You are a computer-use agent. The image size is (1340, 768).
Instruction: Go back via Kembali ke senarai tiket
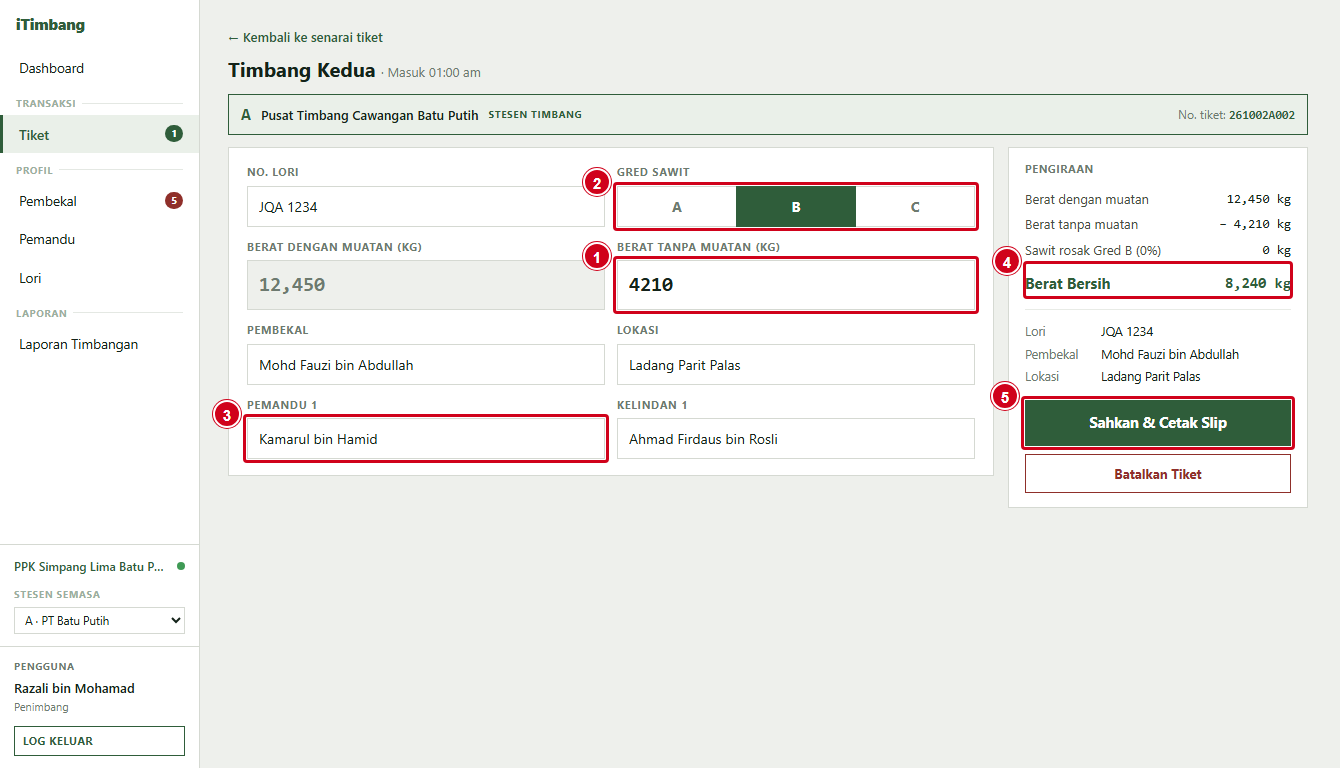305,38
